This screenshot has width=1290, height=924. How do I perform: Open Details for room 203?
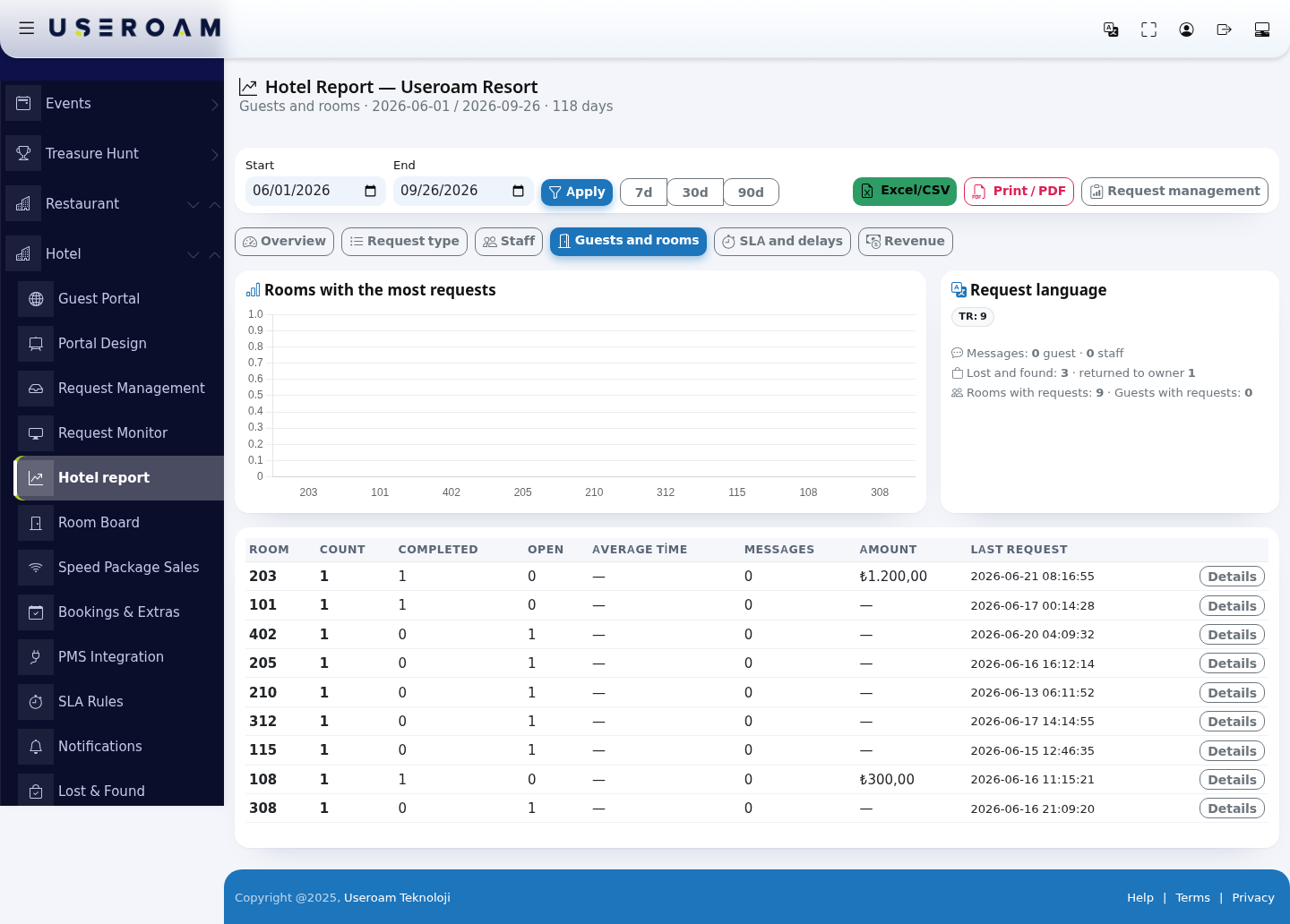[1232, 577]
